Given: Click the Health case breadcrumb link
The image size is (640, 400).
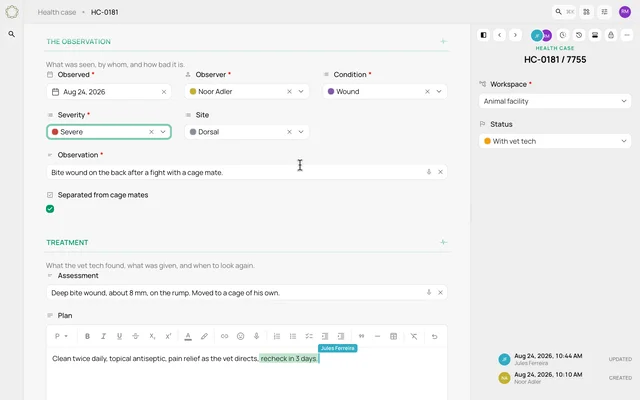Looking at the screenshot, I should [57, 12].
